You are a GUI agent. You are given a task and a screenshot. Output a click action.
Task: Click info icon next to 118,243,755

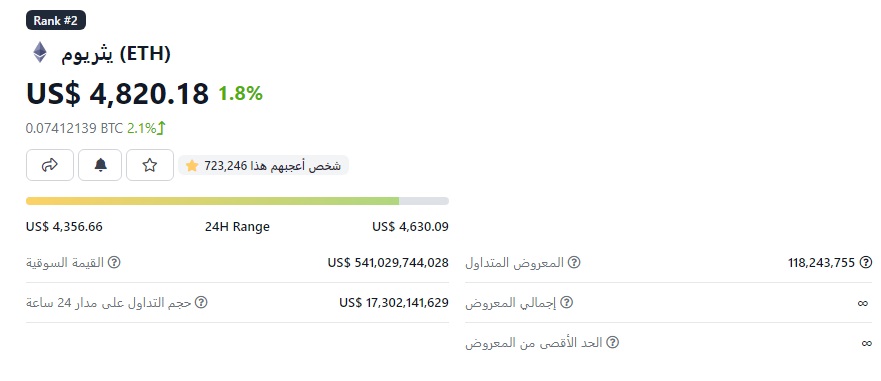(x=866, y=262)
